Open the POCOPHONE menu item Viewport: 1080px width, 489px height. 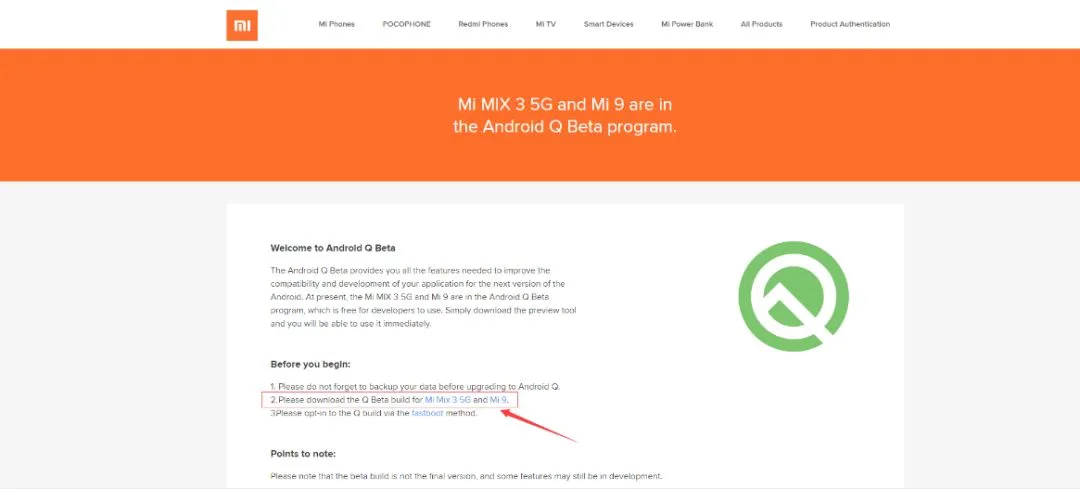(x=406, y=24)
